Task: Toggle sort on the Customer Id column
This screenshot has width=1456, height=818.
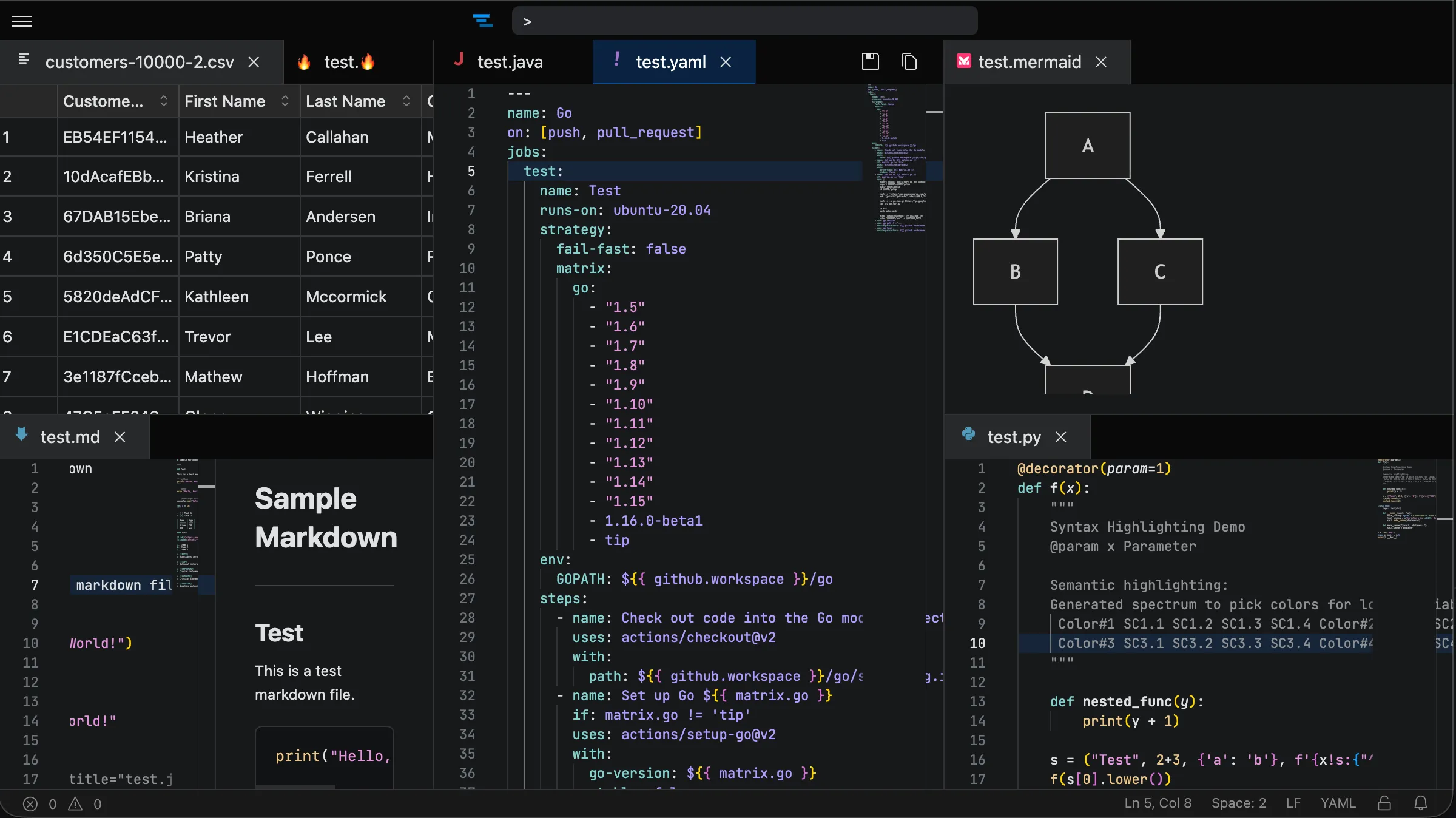Action: [163, 101]
